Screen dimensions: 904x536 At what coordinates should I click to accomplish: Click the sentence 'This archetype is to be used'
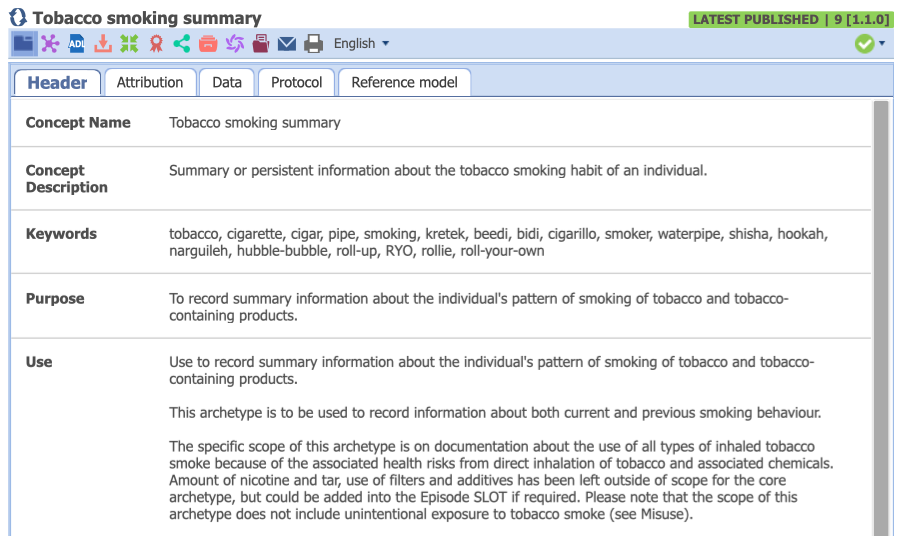click(495, 413)
